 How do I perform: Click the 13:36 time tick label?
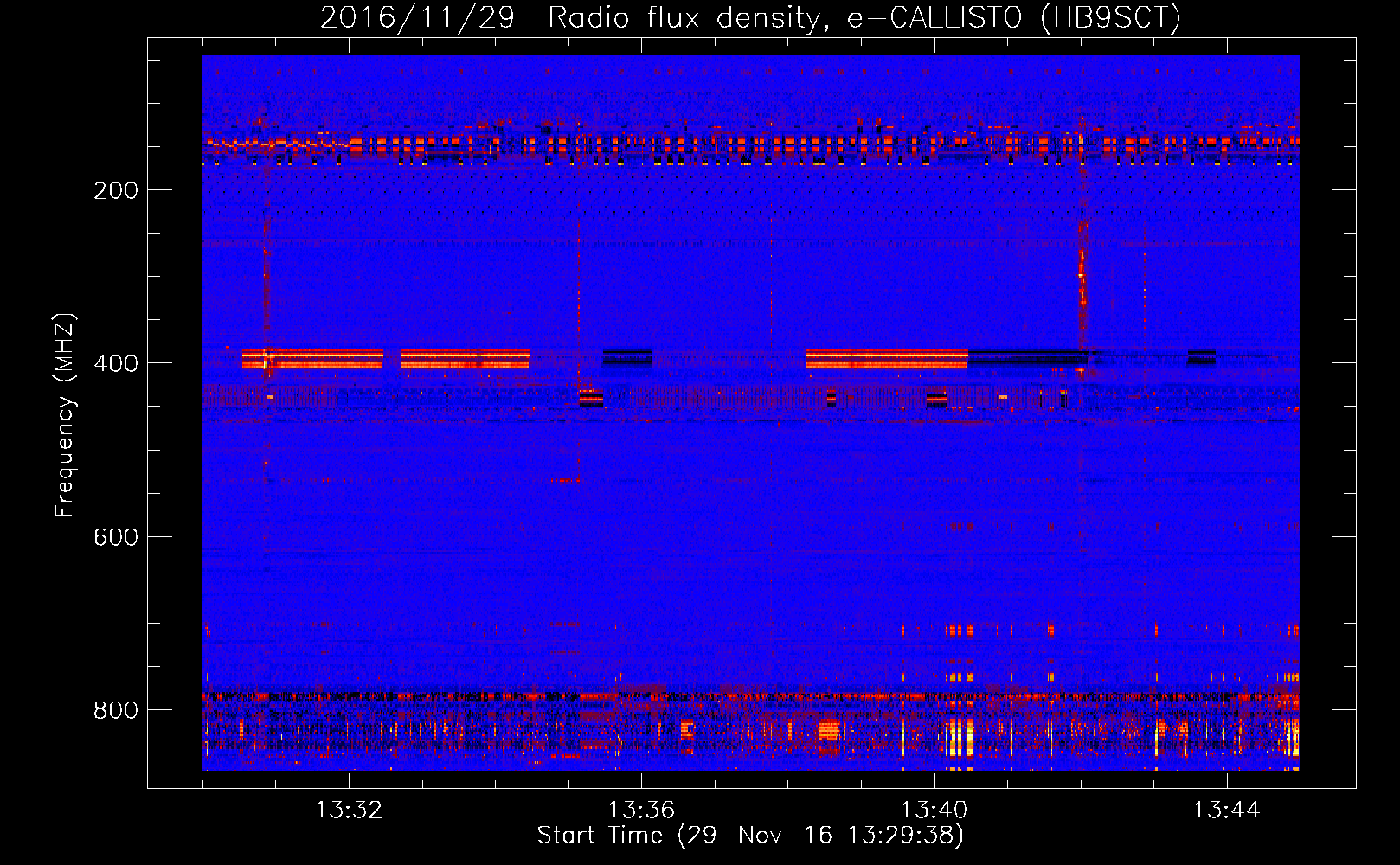click(641, 811)
